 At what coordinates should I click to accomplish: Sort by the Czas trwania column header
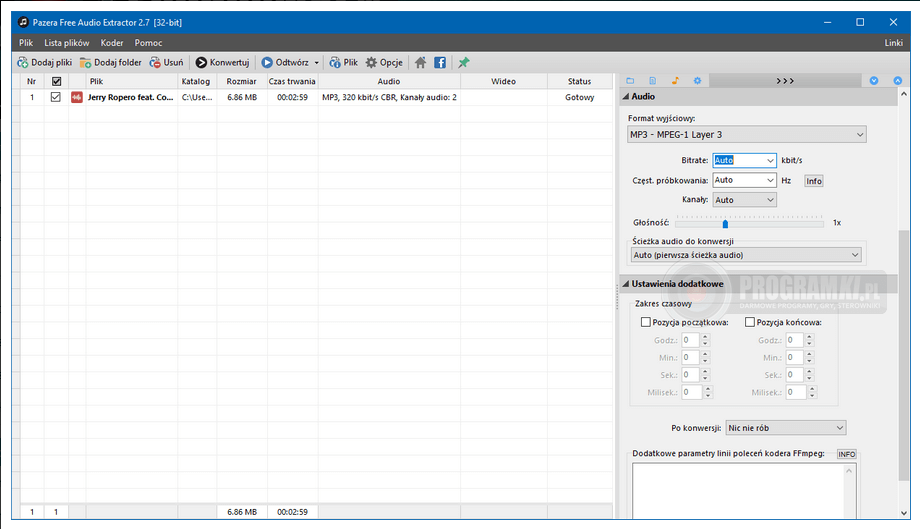292,82
